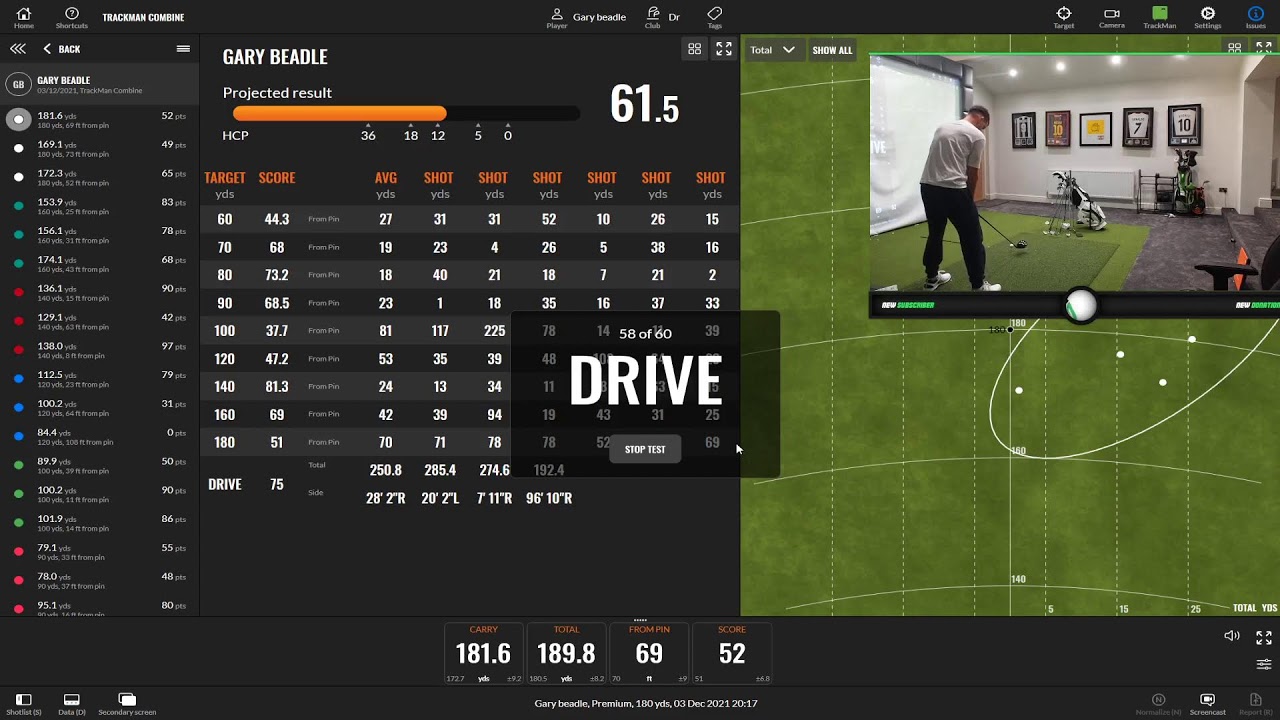This screenshot has height=720, width=1280.
Task: Click the session info status text
Action: [x=646, y=704]
